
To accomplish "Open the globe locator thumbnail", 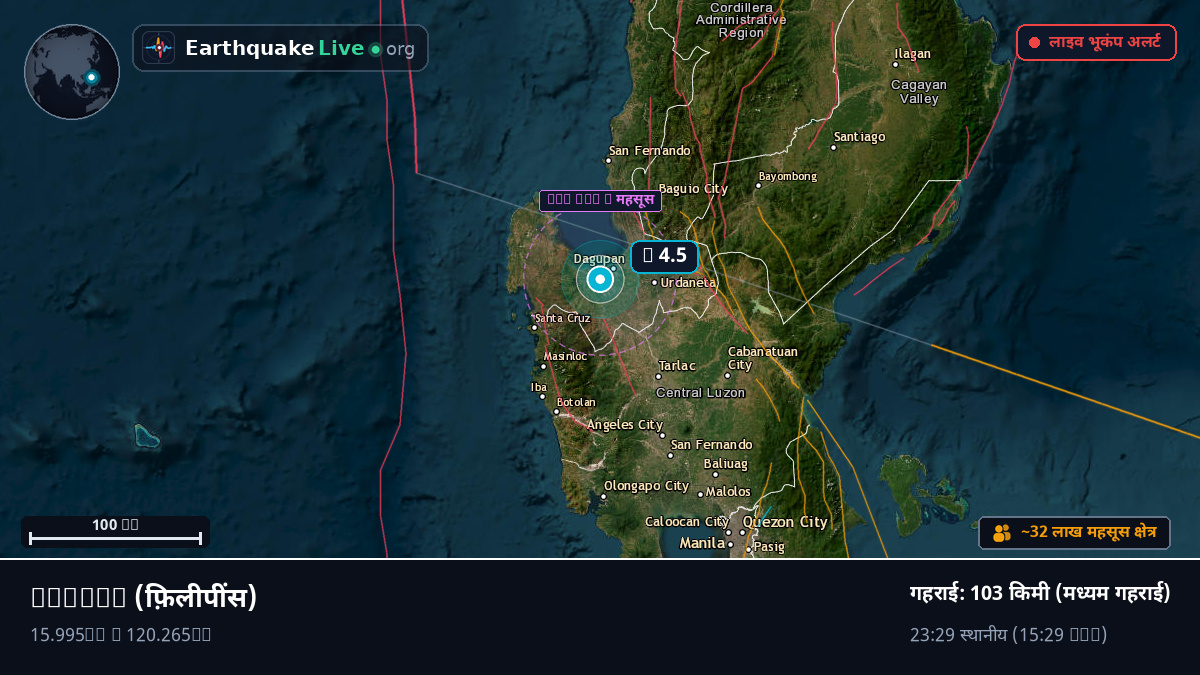I will click(72, 72).
